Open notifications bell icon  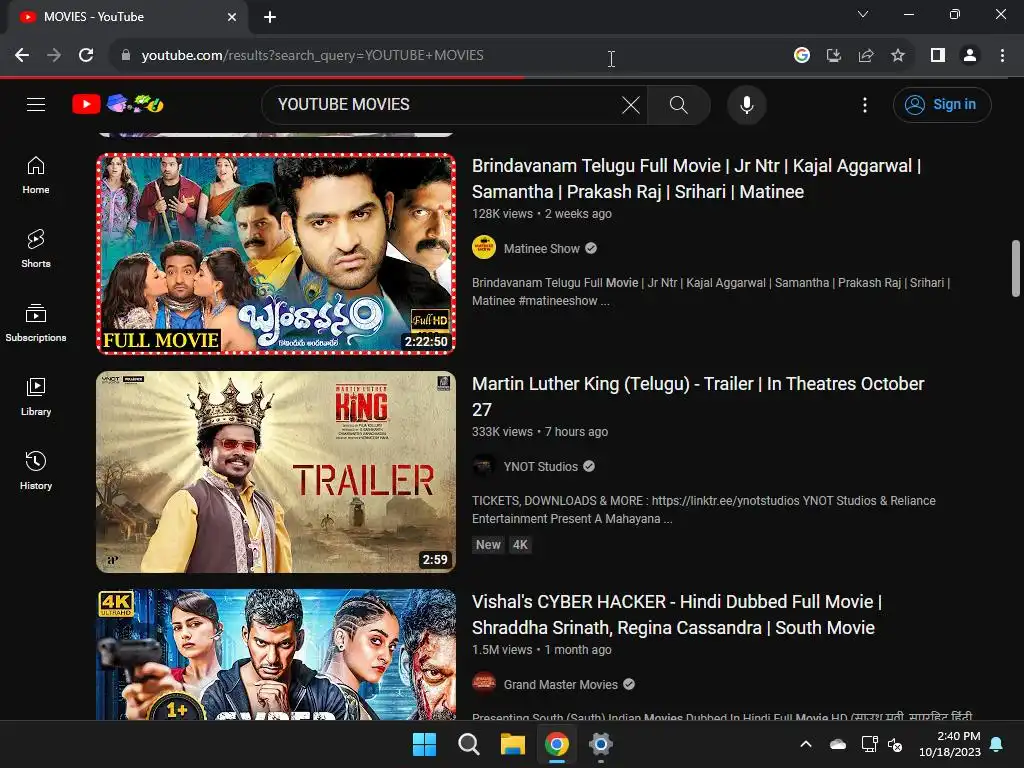[997, 744]
